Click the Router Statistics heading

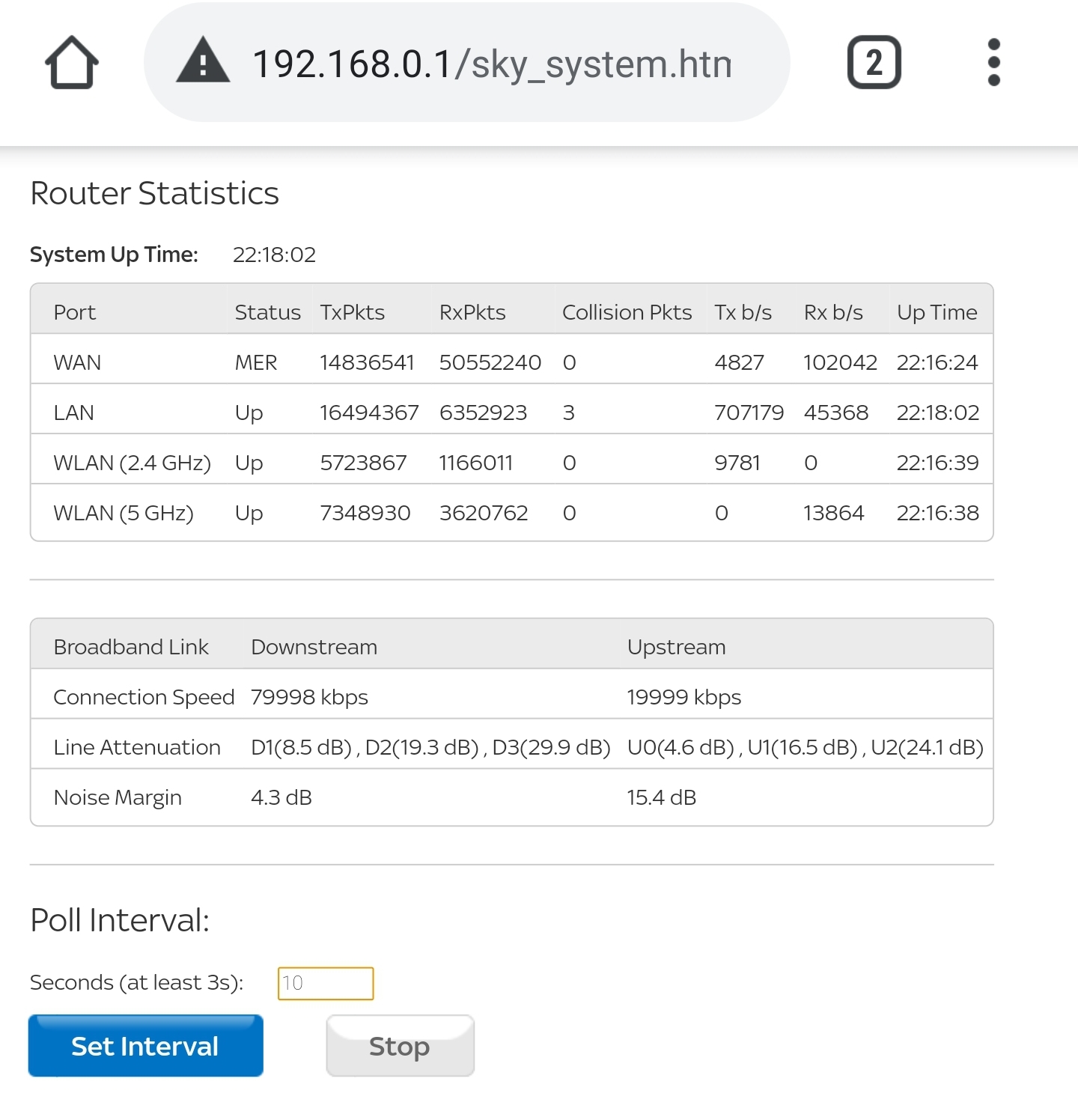[x=154, y=193]
